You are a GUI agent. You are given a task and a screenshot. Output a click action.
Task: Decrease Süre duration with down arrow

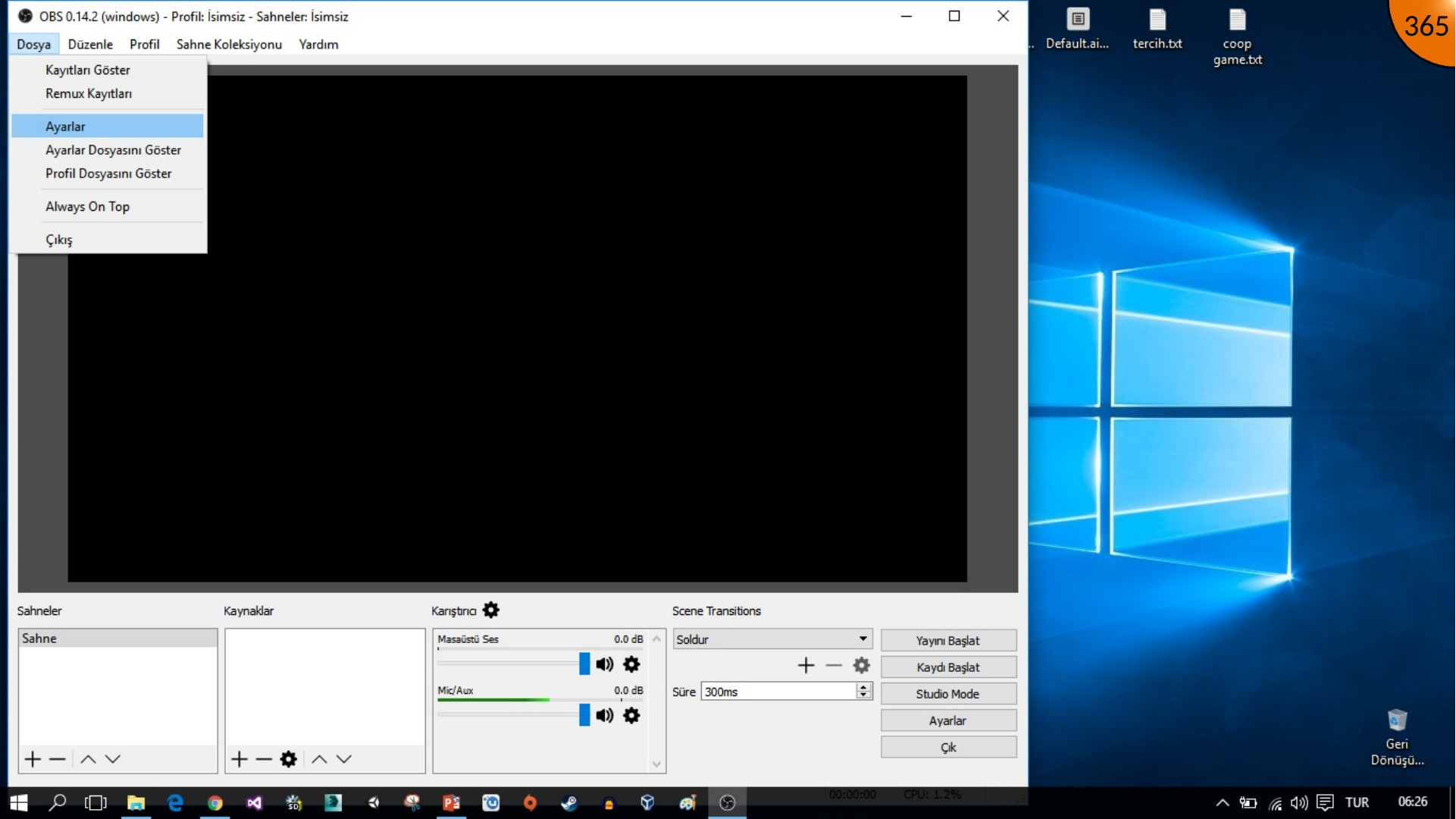(863, 695)
